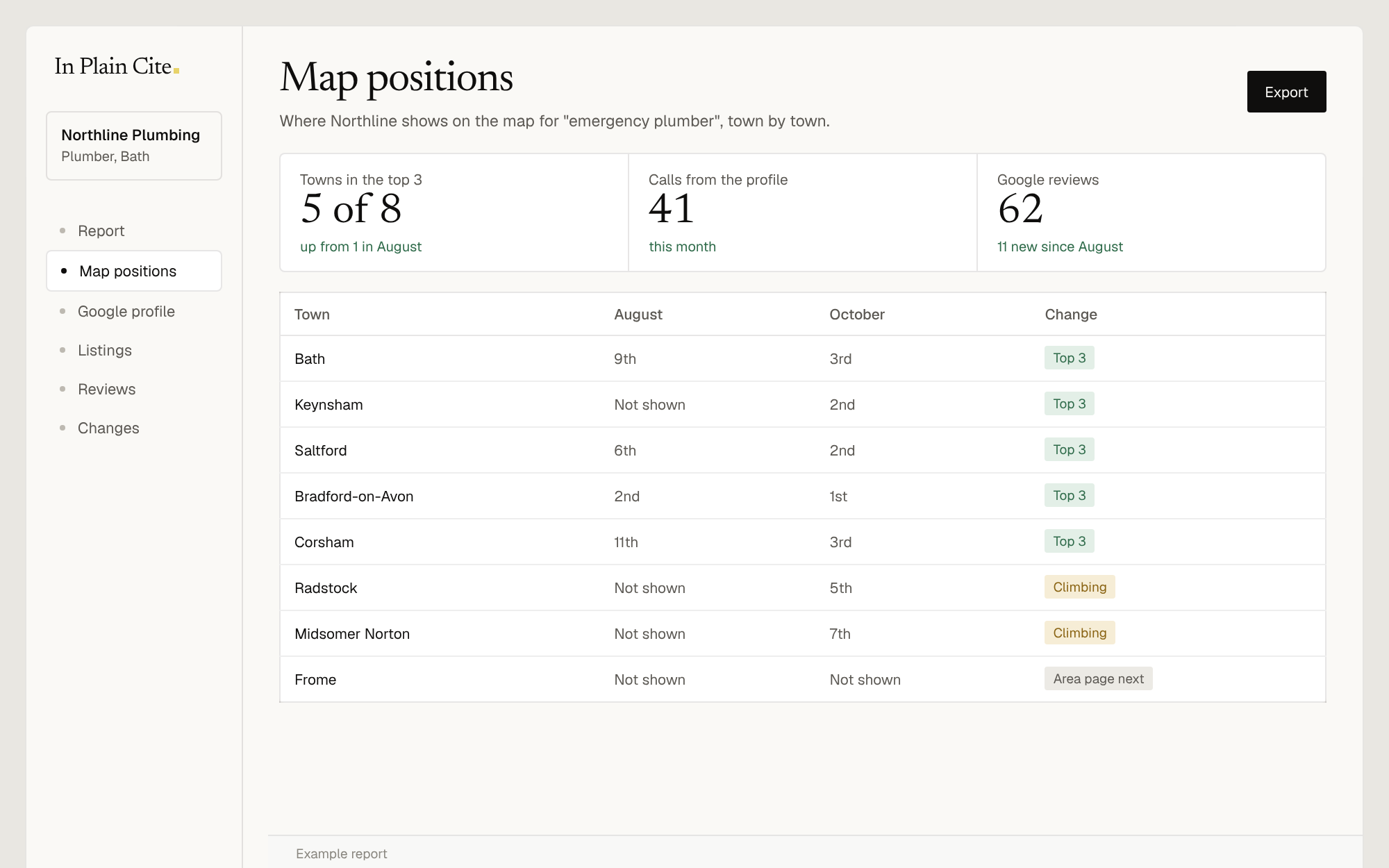Viewport: 1389px width, 868px height.
Task: Click the Example report footer label
Action: coord(341,853)
